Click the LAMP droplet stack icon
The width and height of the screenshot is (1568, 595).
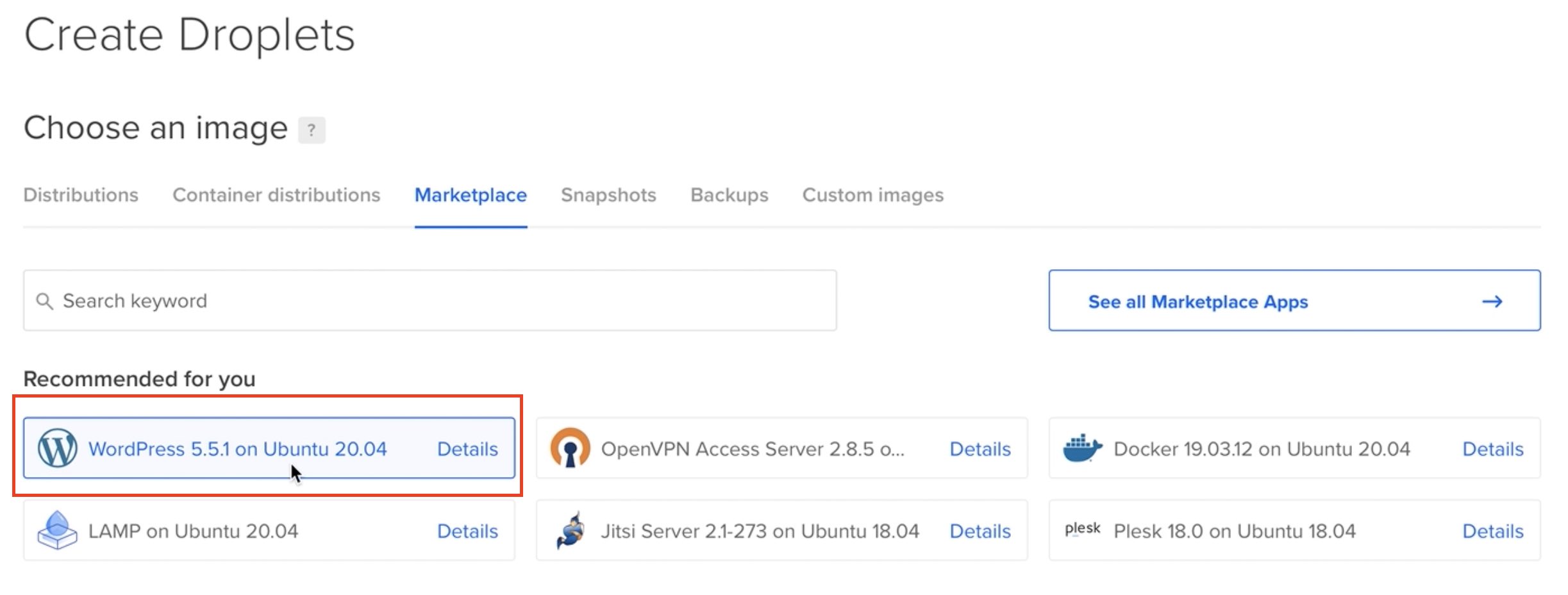point(57,530)
